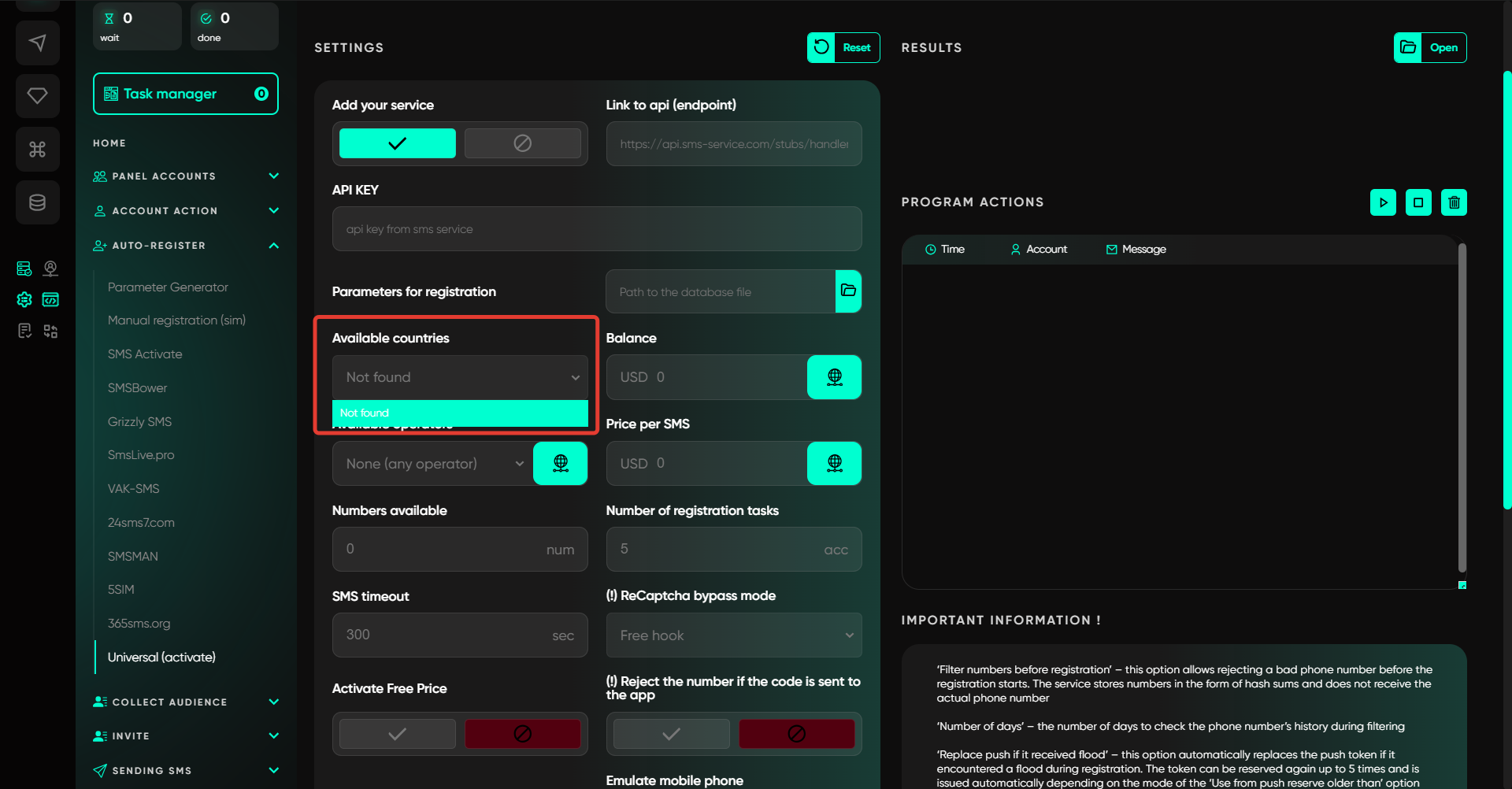Disable Activate Free Price with red toggle
The height and width of the screenshot is (789, 1512).
522,734
